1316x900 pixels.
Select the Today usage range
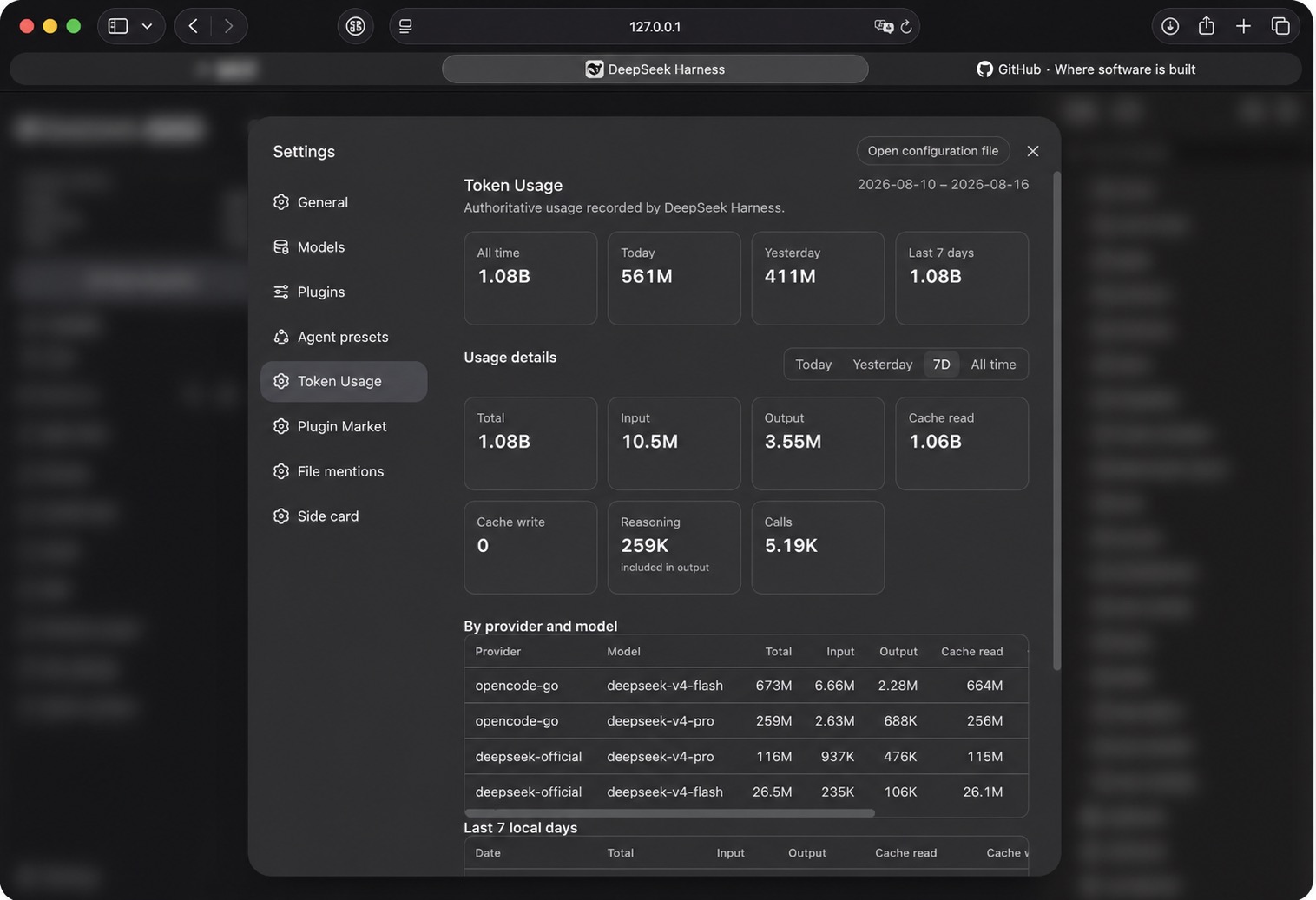coord(813,365)
